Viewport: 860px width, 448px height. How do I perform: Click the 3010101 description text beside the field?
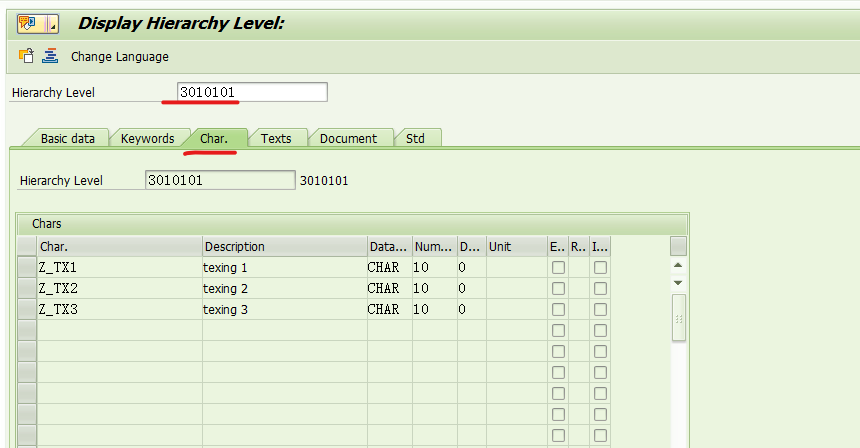click(x=324, y=180)
